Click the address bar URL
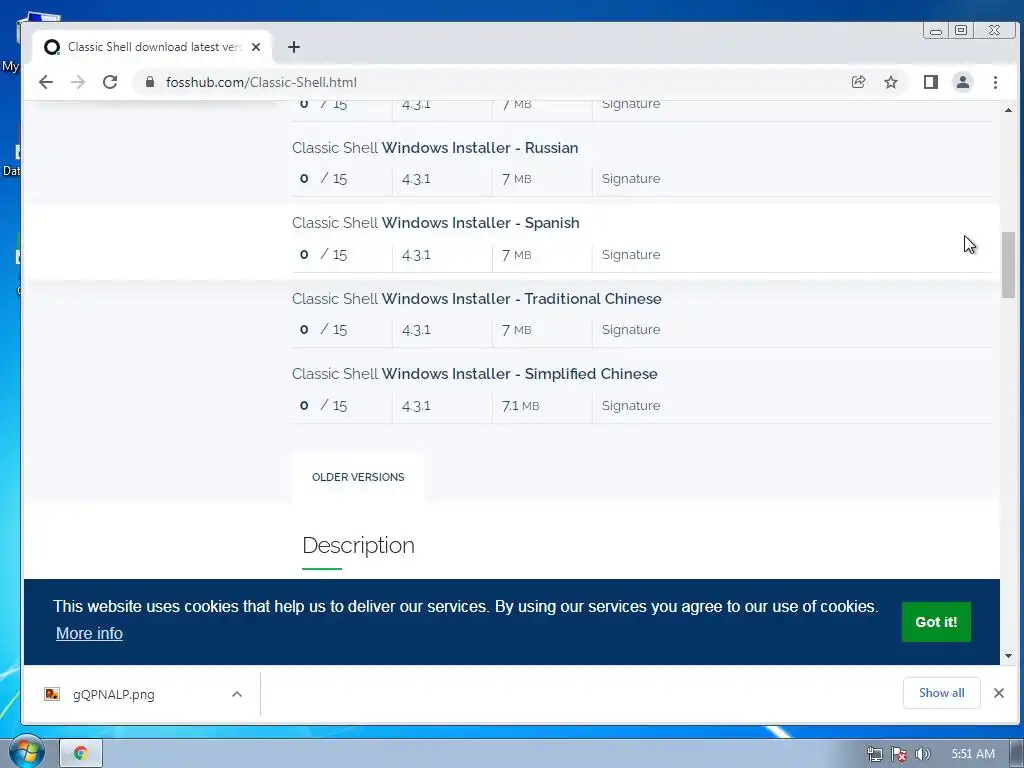The image size is (1024, 768). point(261,82)
